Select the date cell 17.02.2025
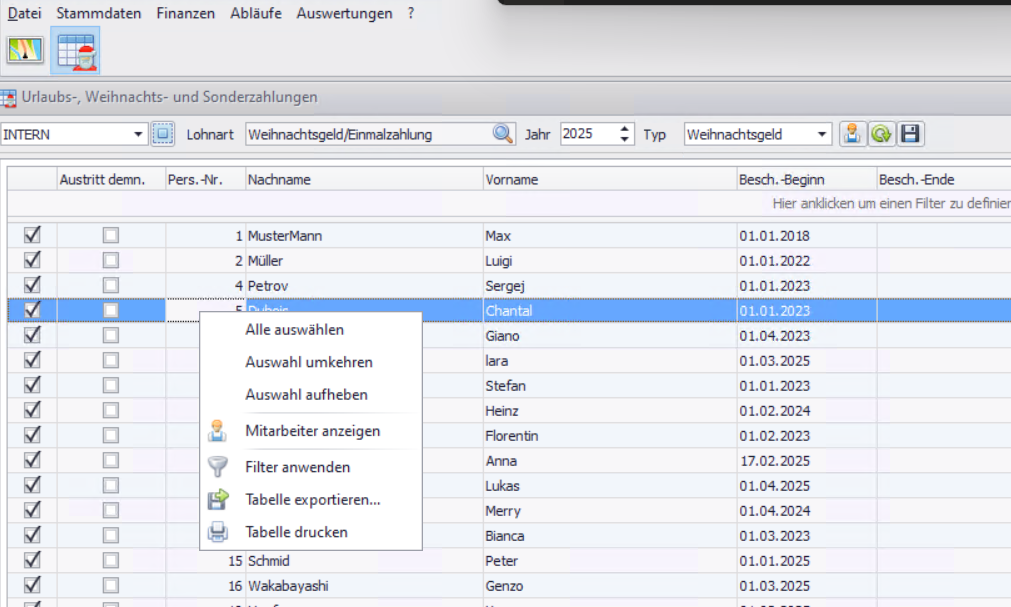Screen dimensions: 1011x607 tap(807, 461)
